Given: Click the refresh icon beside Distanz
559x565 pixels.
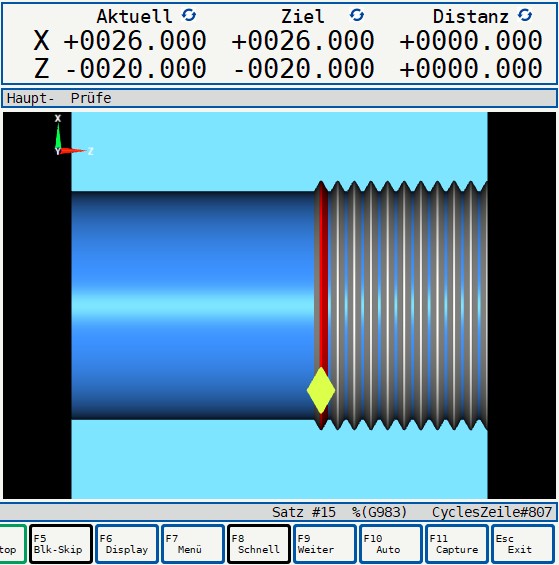Looking at the screenshot, I should [x=525, y=15].
